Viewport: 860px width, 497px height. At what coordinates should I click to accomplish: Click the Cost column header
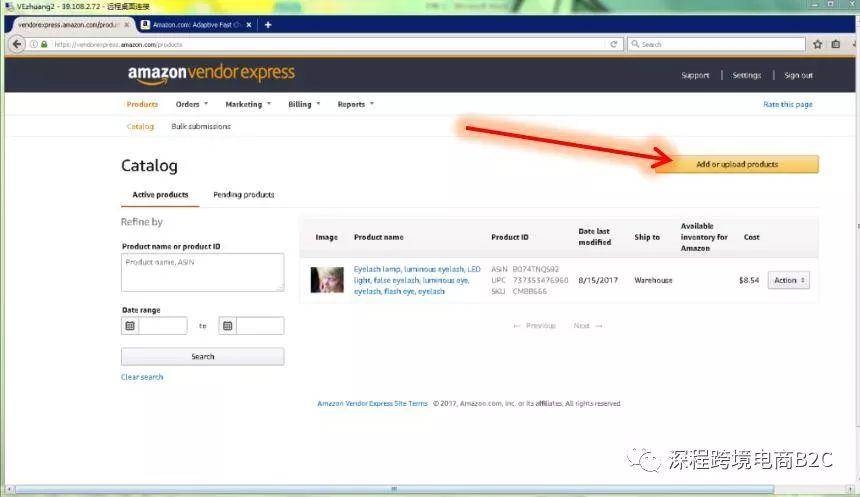click(751, 238)
